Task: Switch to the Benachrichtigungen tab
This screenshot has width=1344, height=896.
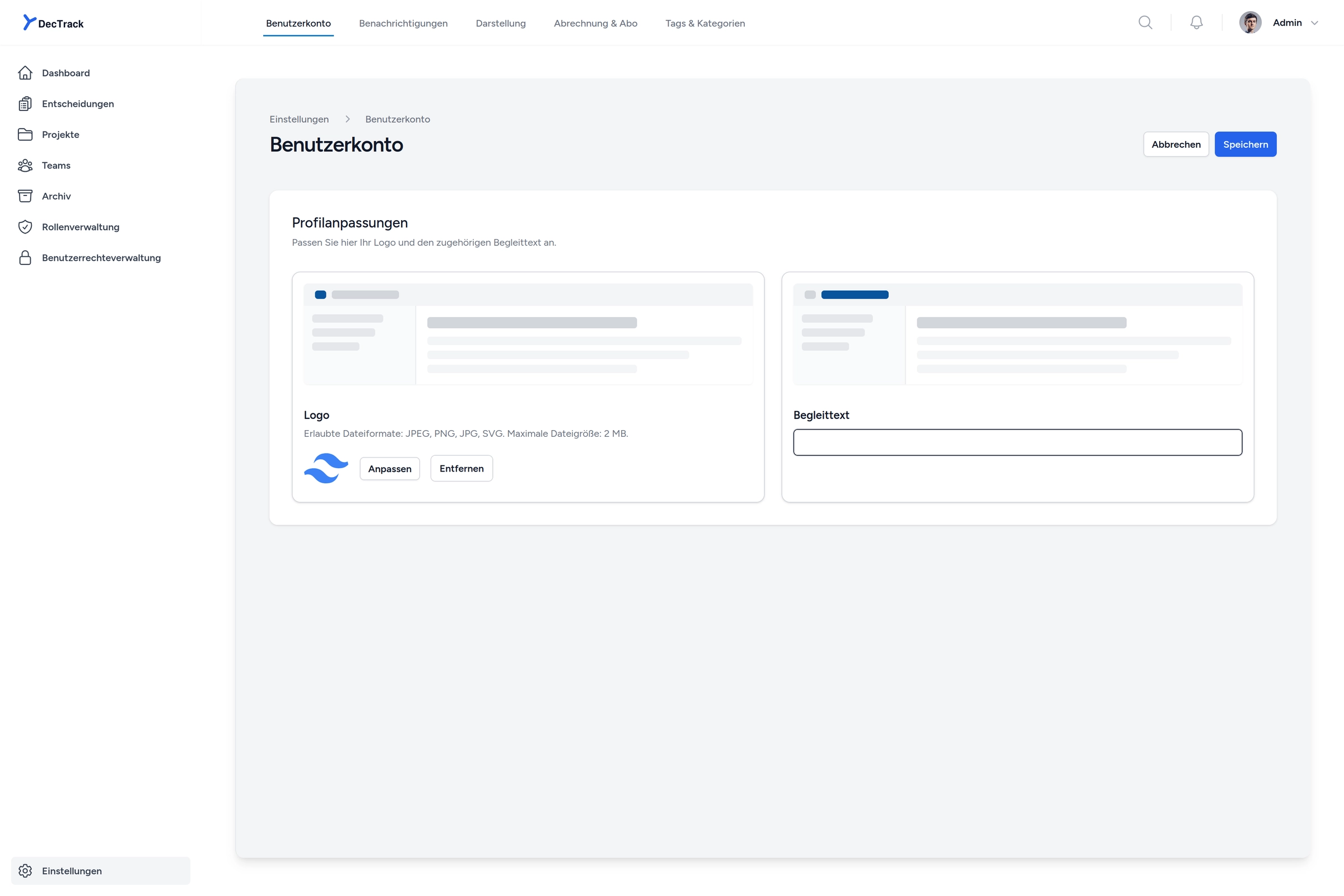Action: [403, 23]
